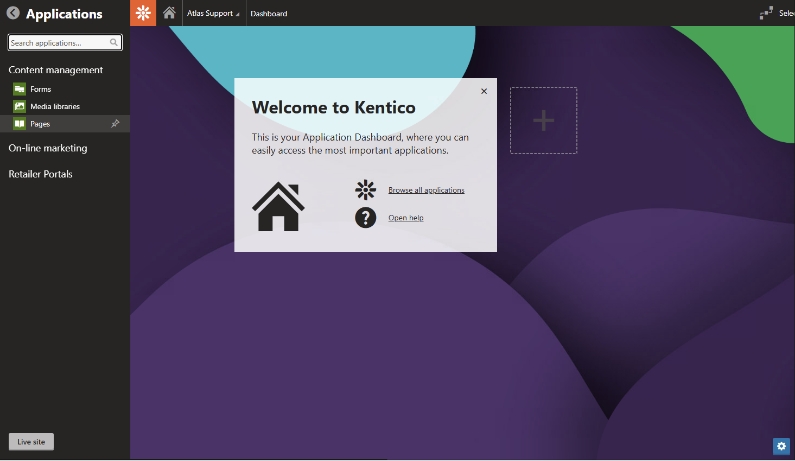The image size is (795, 461).
Task: Open the Forms application
Action: (40, 89)
